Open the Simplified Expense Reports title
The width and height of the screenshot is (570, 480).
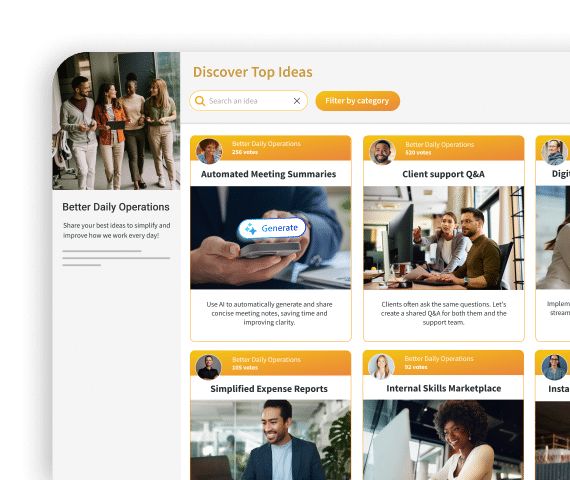click(x=269, y=389)
